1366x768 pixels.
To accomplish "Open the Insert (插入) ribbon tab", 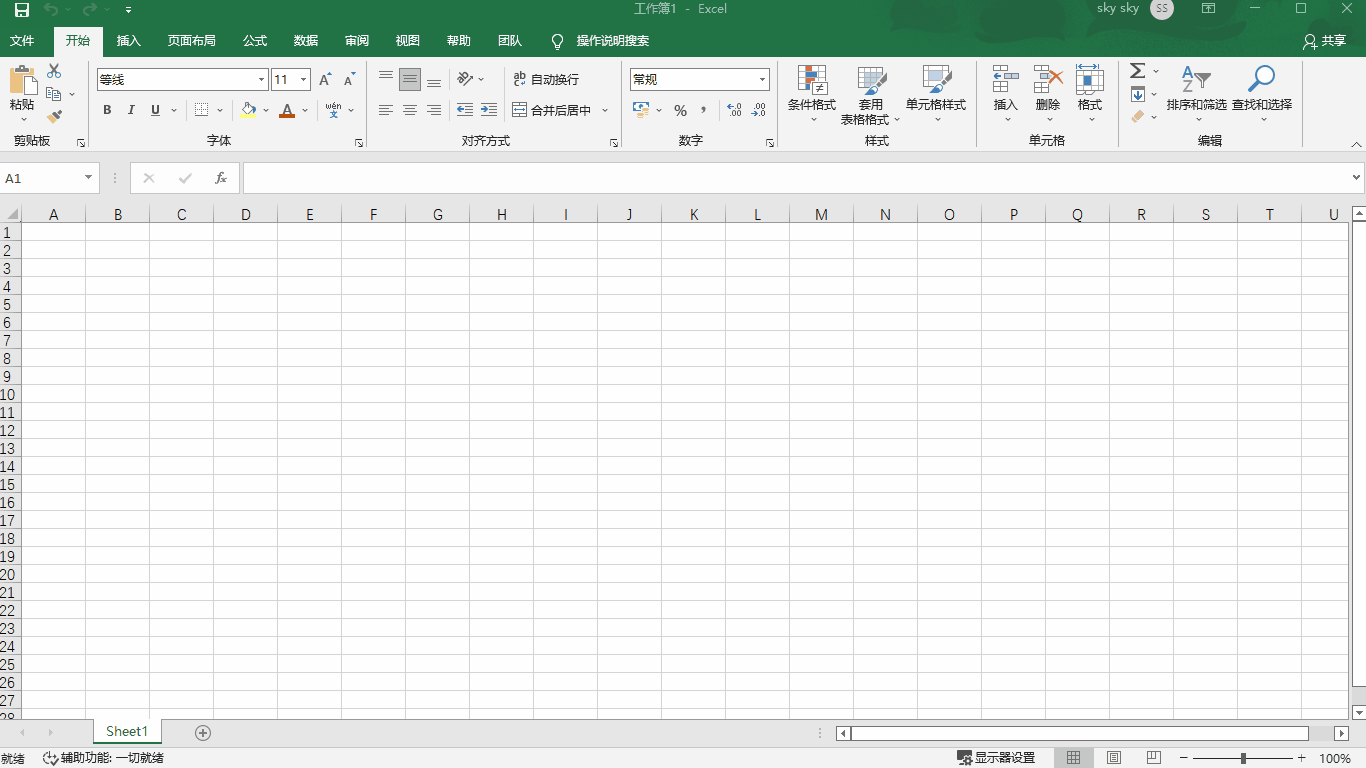I will pos(129,41).
